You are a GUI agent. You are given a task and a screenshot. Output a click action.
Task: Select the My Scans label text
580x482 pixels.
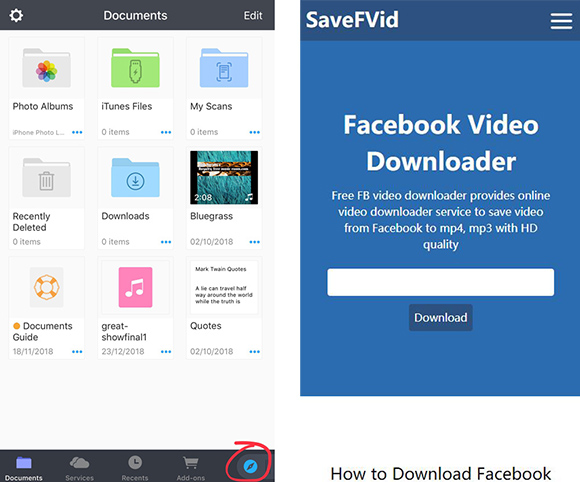pyautogui.click(x=211, y=107)
